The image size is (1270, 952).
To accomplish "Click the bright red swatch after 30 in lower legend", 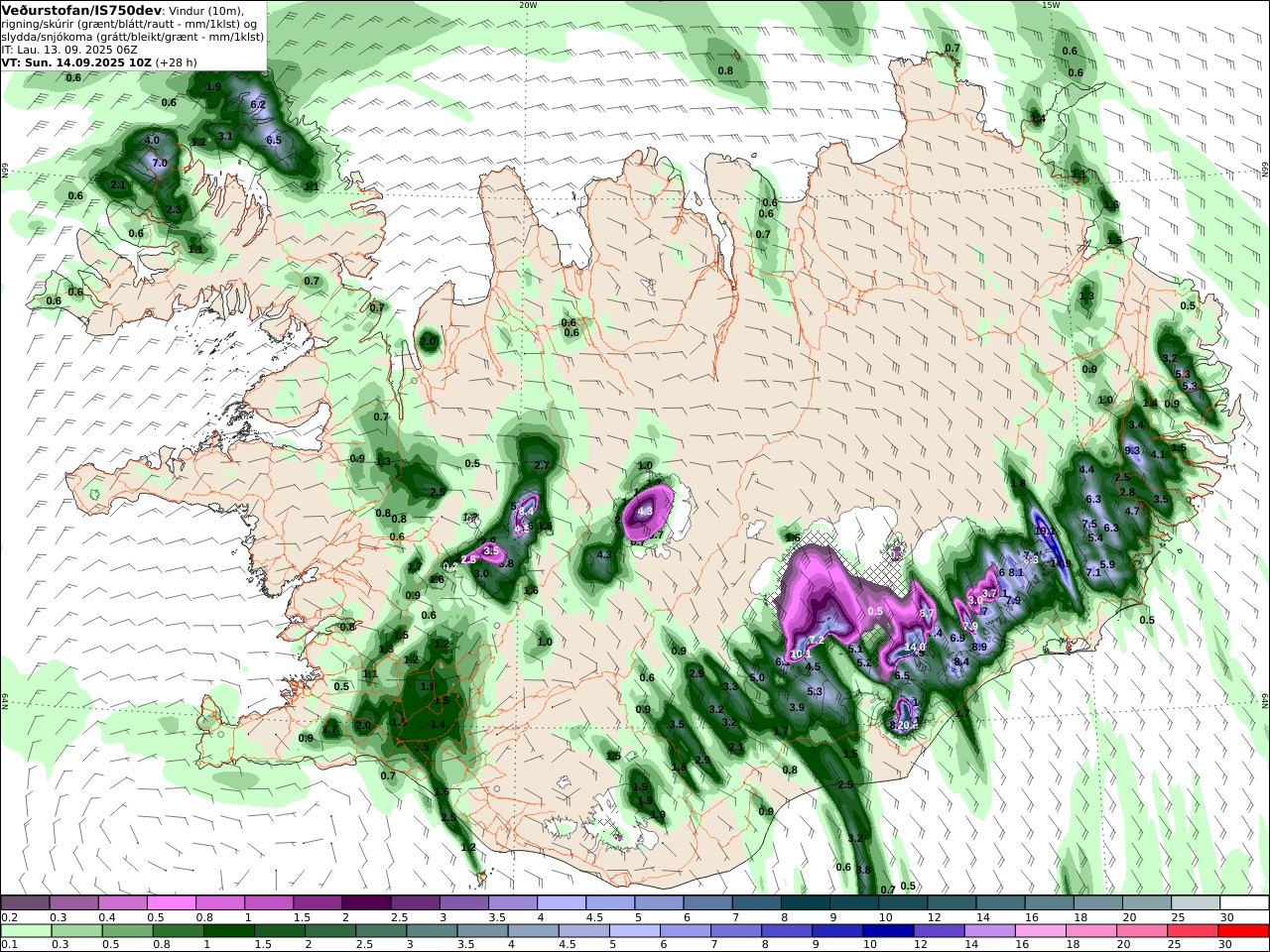I will (x=1243, y=931).
